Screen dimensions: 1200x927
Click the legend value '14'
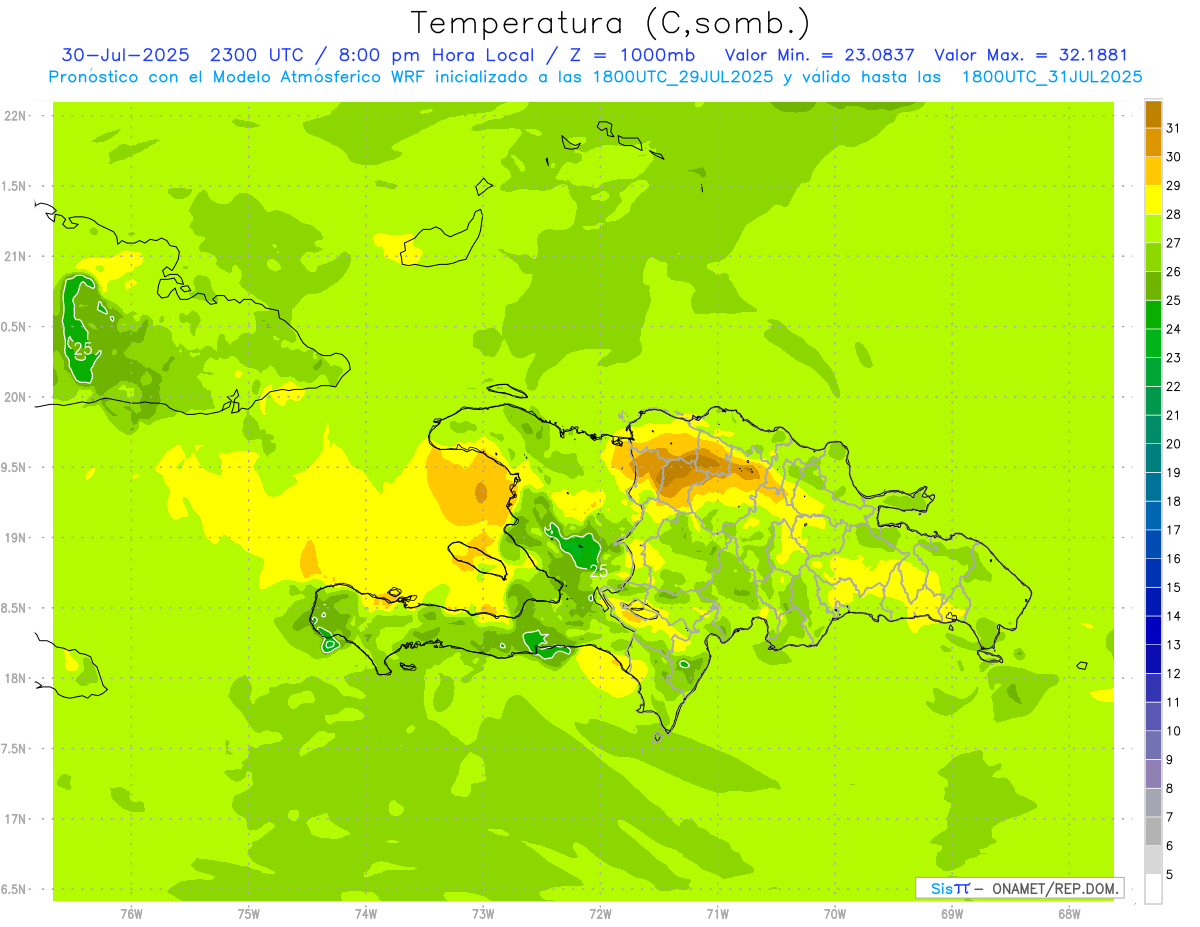click(1173, 616)
